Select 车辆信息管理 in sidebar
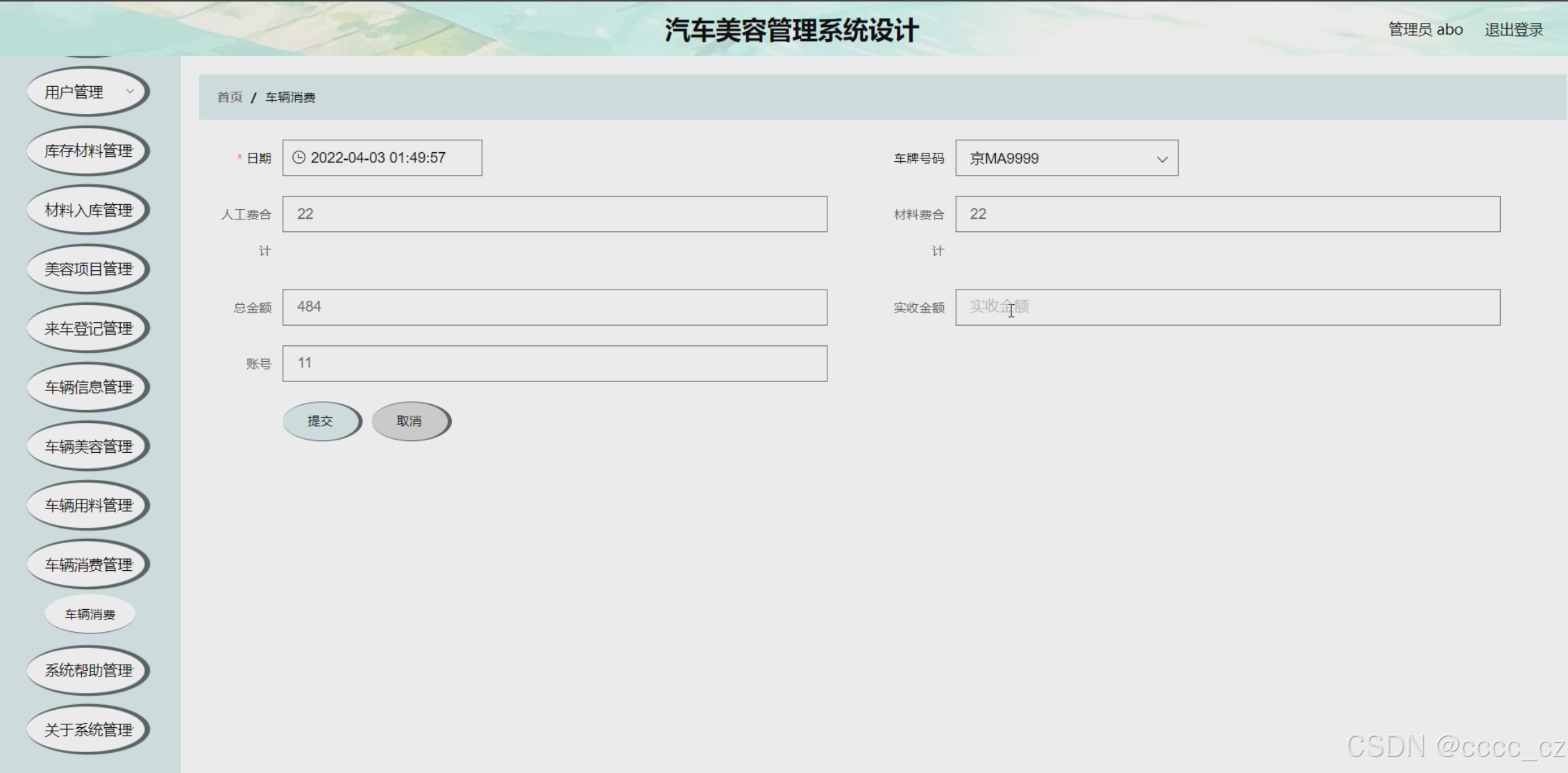This screenshot has height=773, width=1568. click(87, 387)
